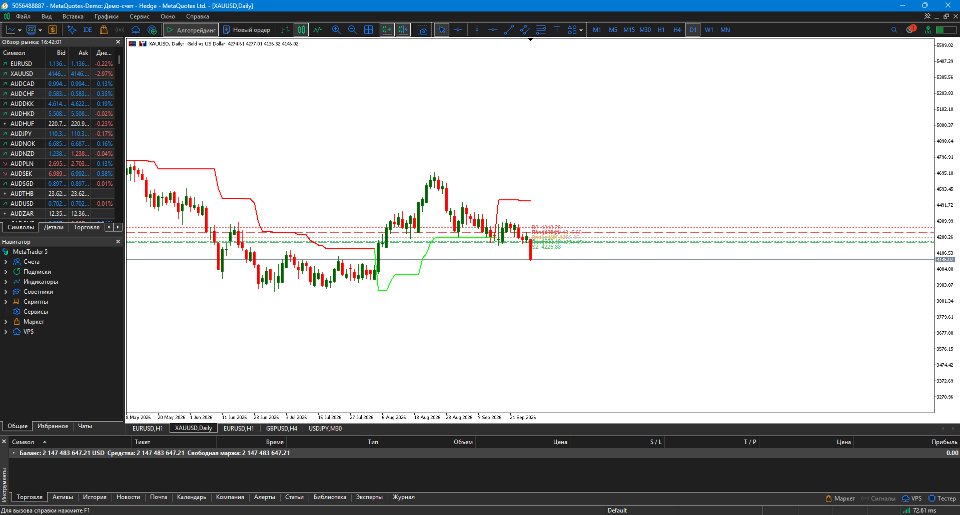Viewport: 960px width, 515px height.
Task: Select the trendline drawing tool
Action: tap(509, 29)
